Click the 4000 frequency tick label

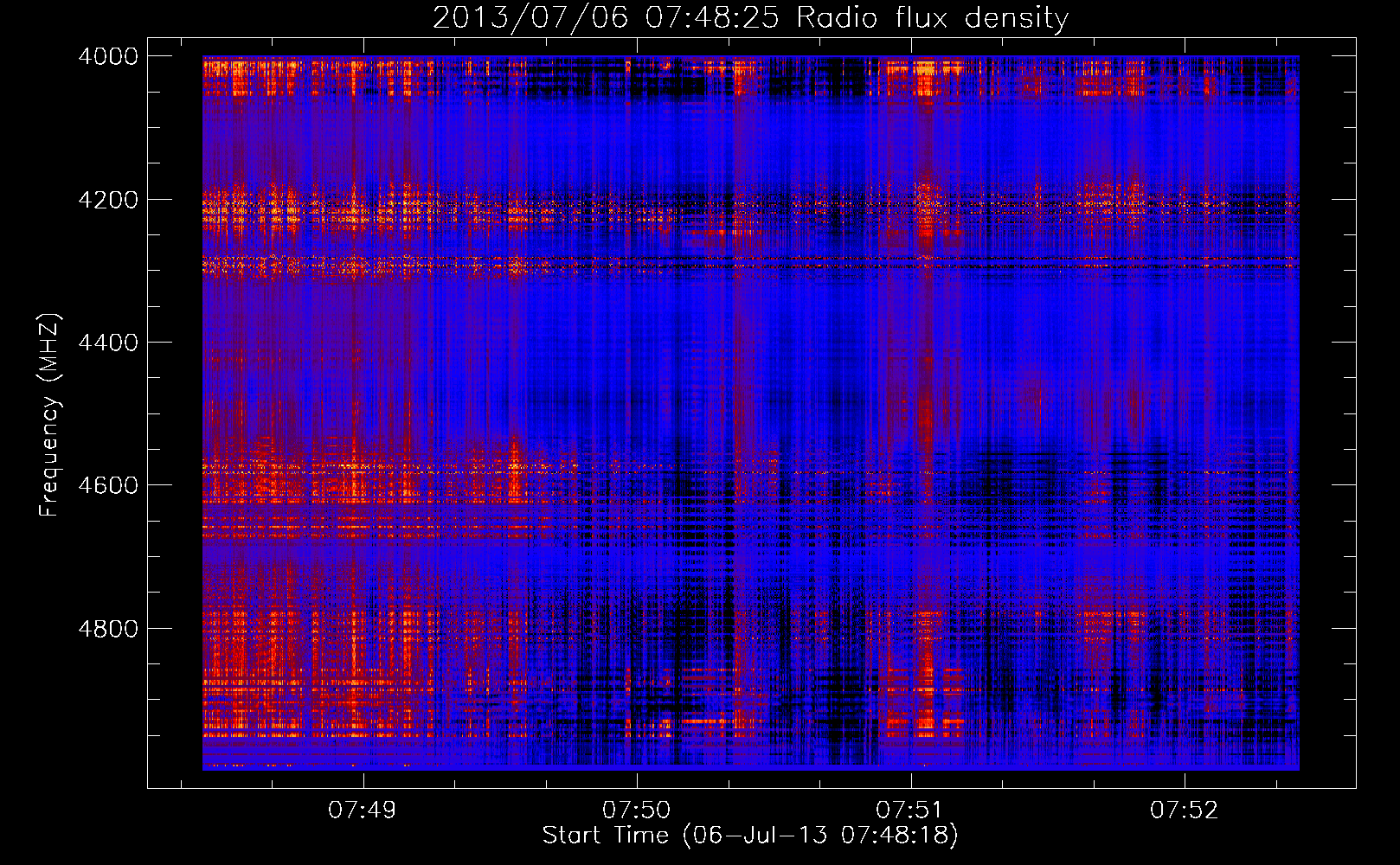pos(108,56)
